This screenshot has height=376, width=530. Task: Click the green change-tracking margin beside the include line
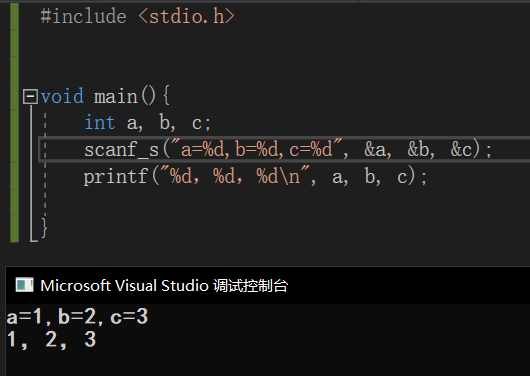pos(15,17)
